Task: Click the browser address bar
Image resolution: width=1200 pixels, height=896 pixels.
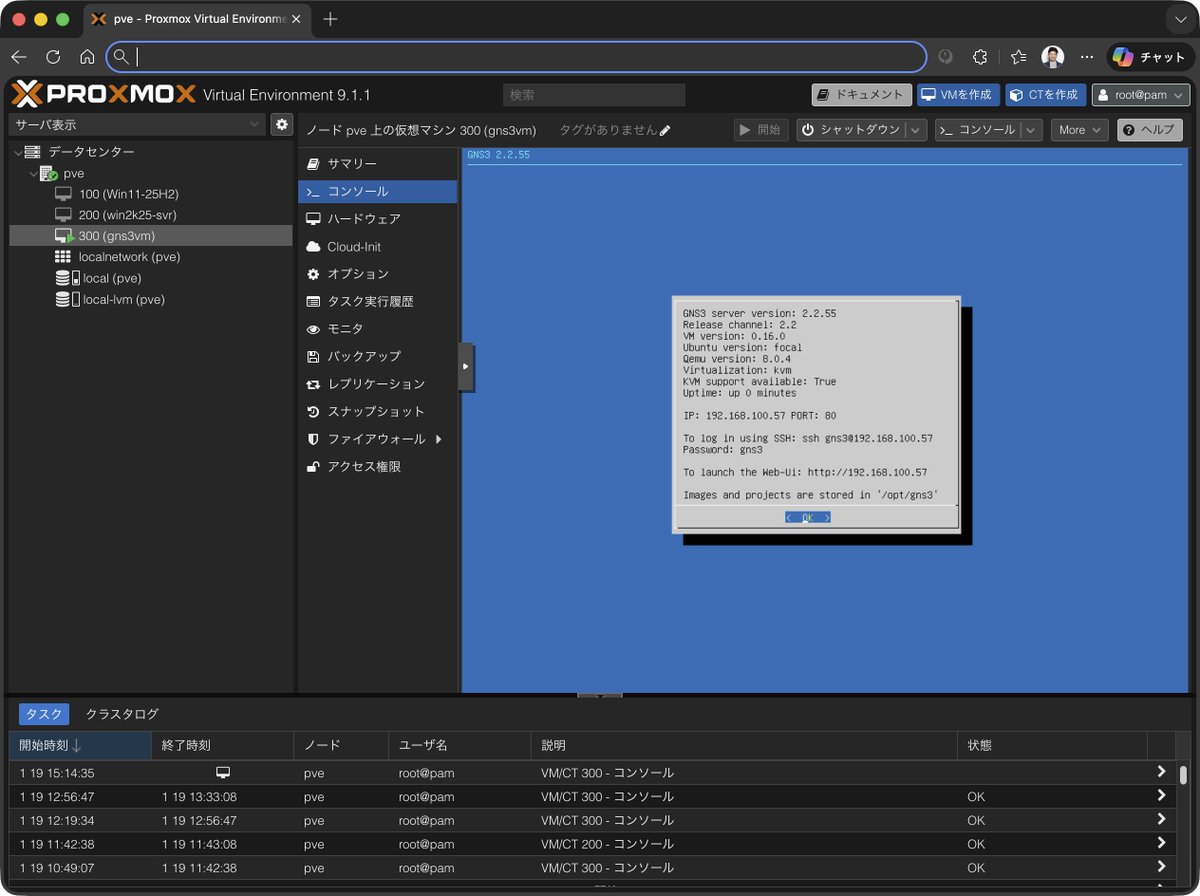Action: click(x=516, y=57)
